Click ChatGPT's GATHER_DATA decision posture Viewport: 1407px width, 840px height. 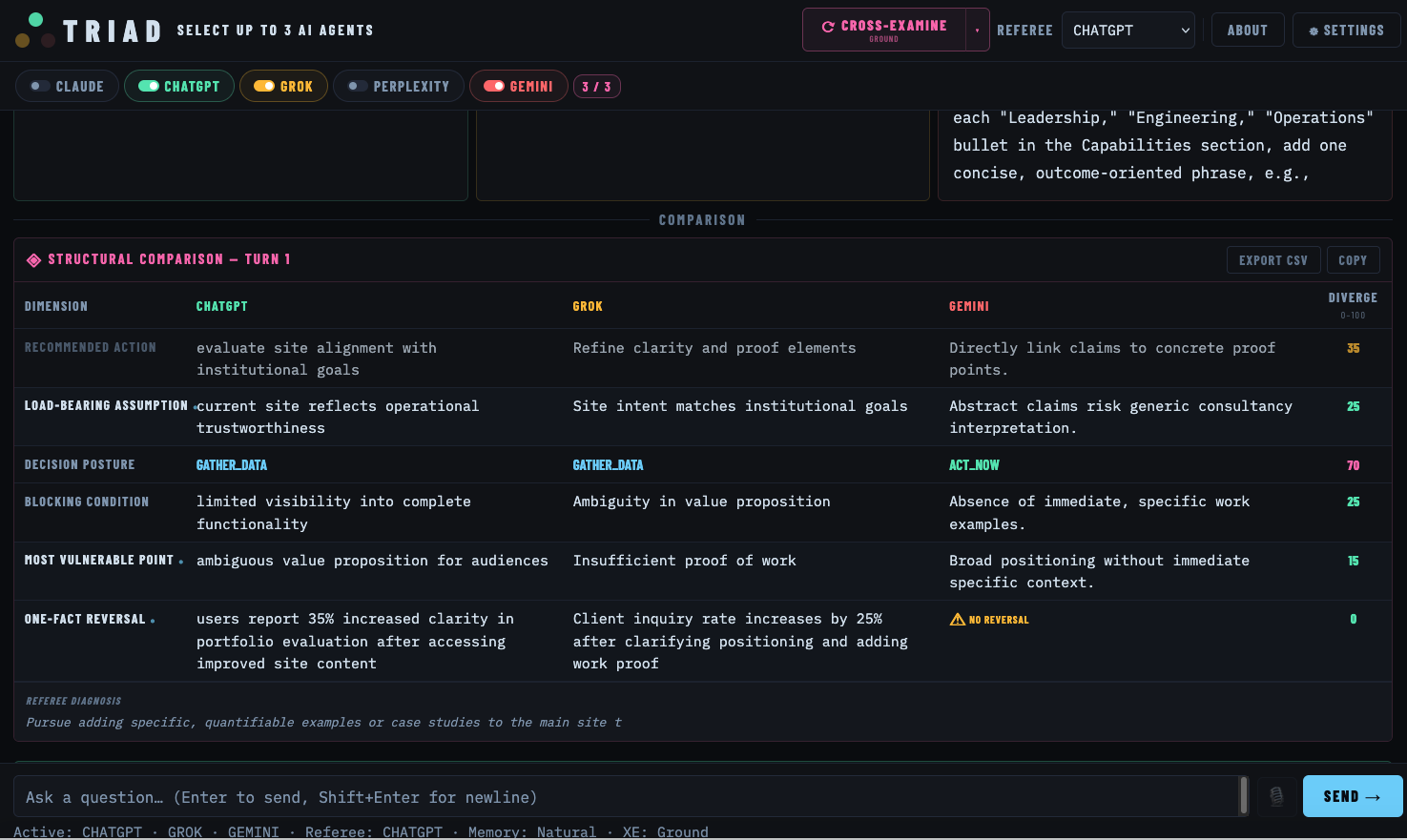(232, 465)
